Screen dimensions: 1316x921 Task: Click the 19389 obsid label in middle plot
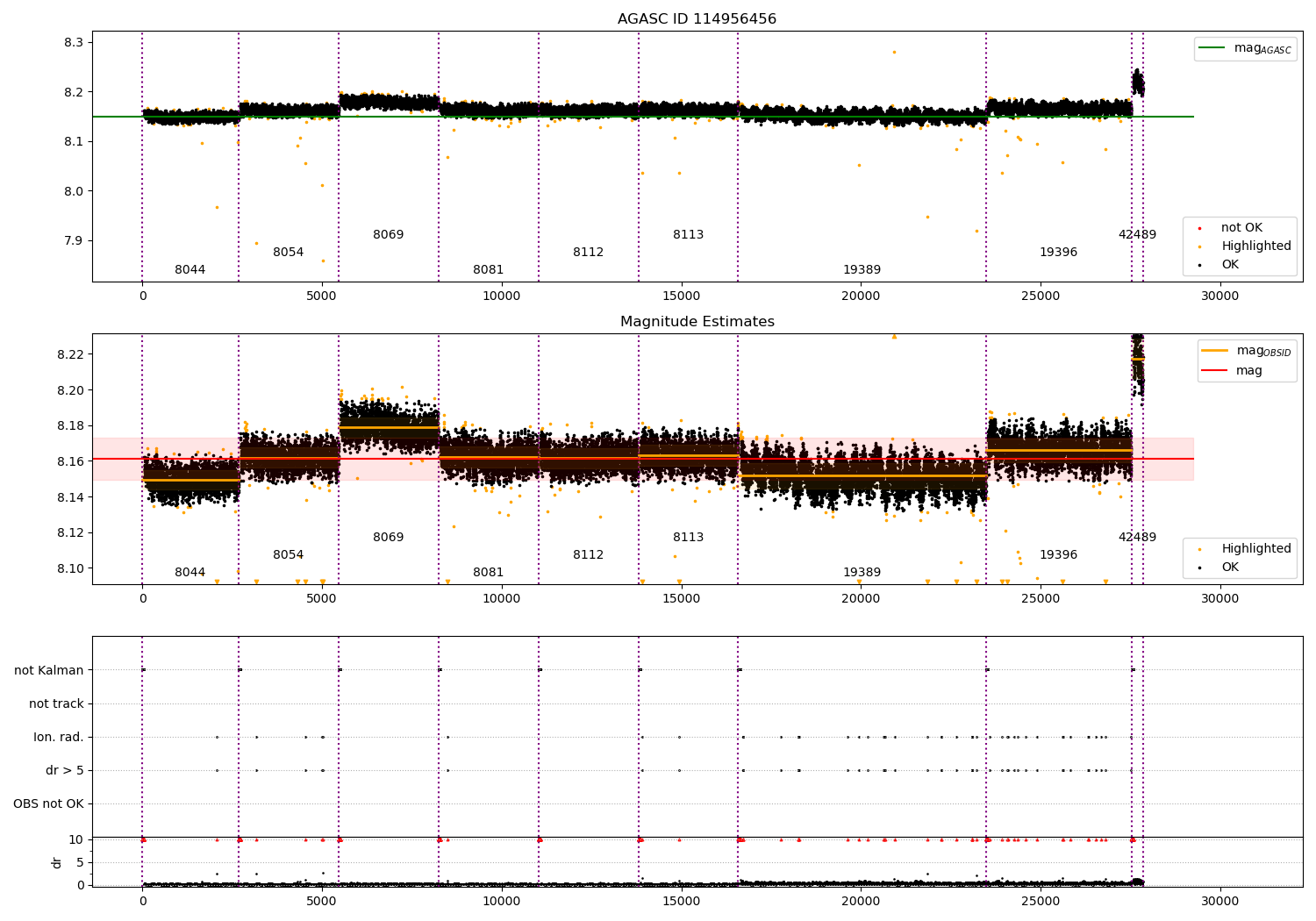tap(862, 573)
